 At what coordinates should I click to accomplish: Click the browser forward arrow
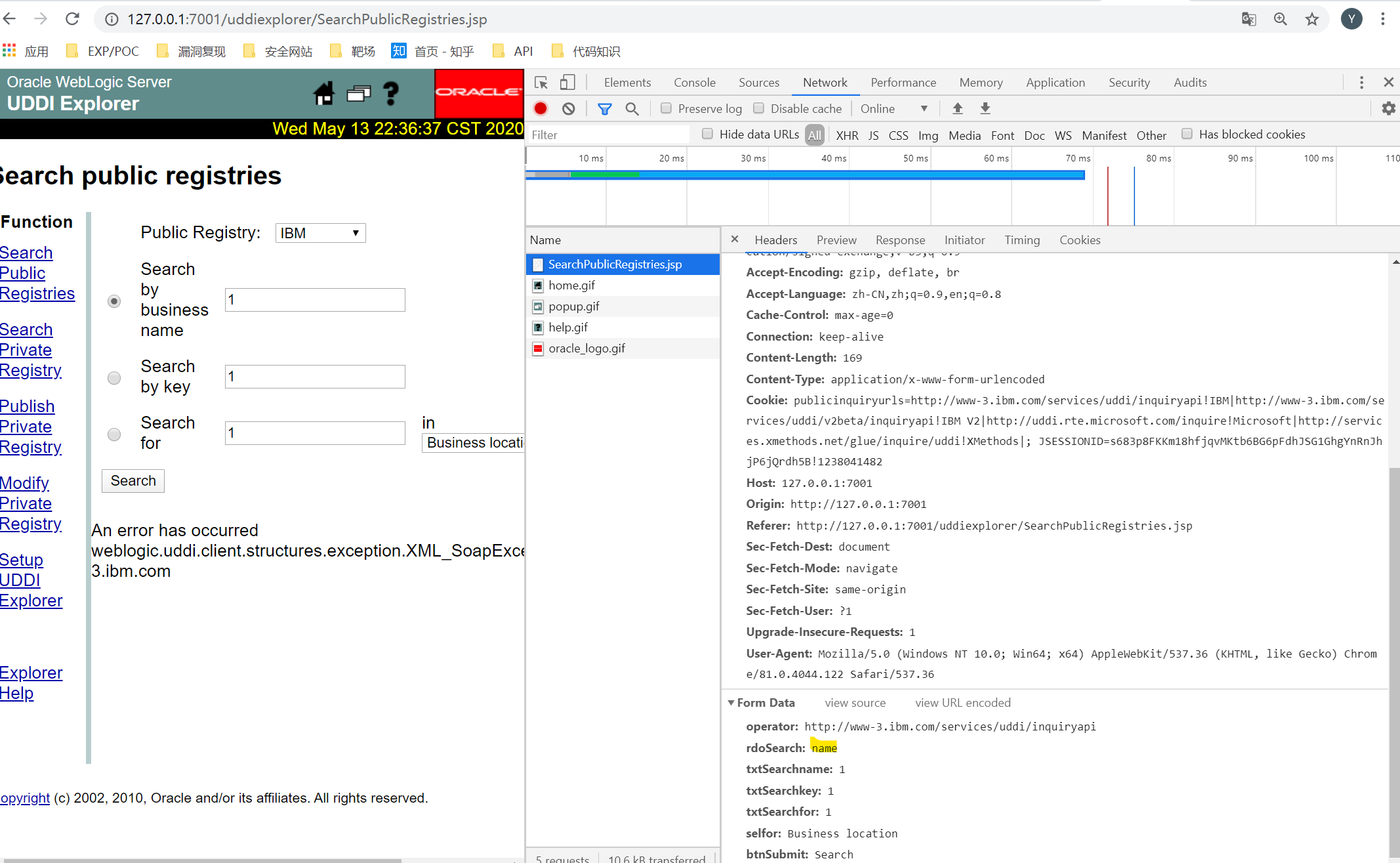tap(41, 19)
